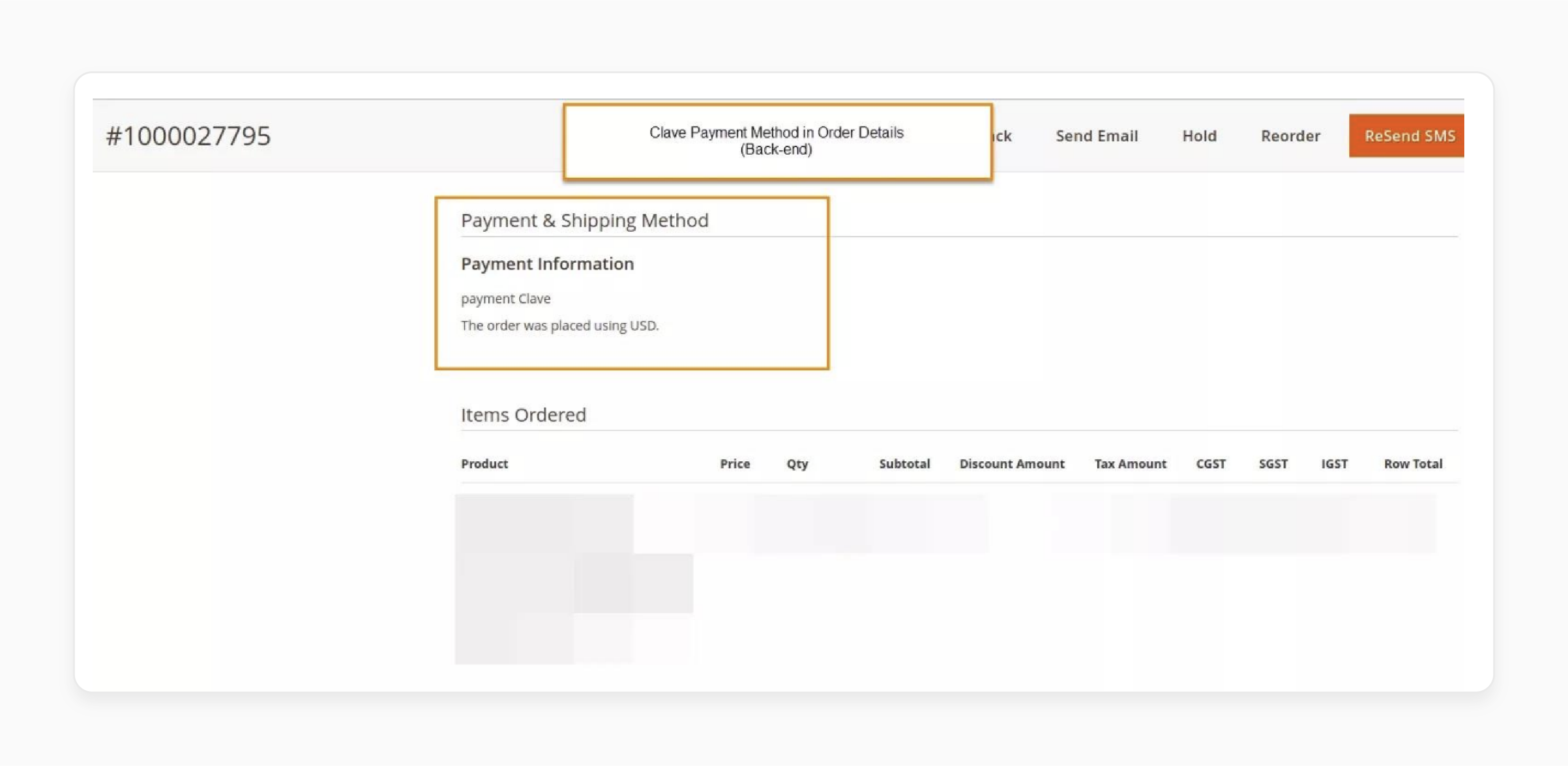Put the order on Hold
Screen dimensions: 1568x766
click(1199, 136)
